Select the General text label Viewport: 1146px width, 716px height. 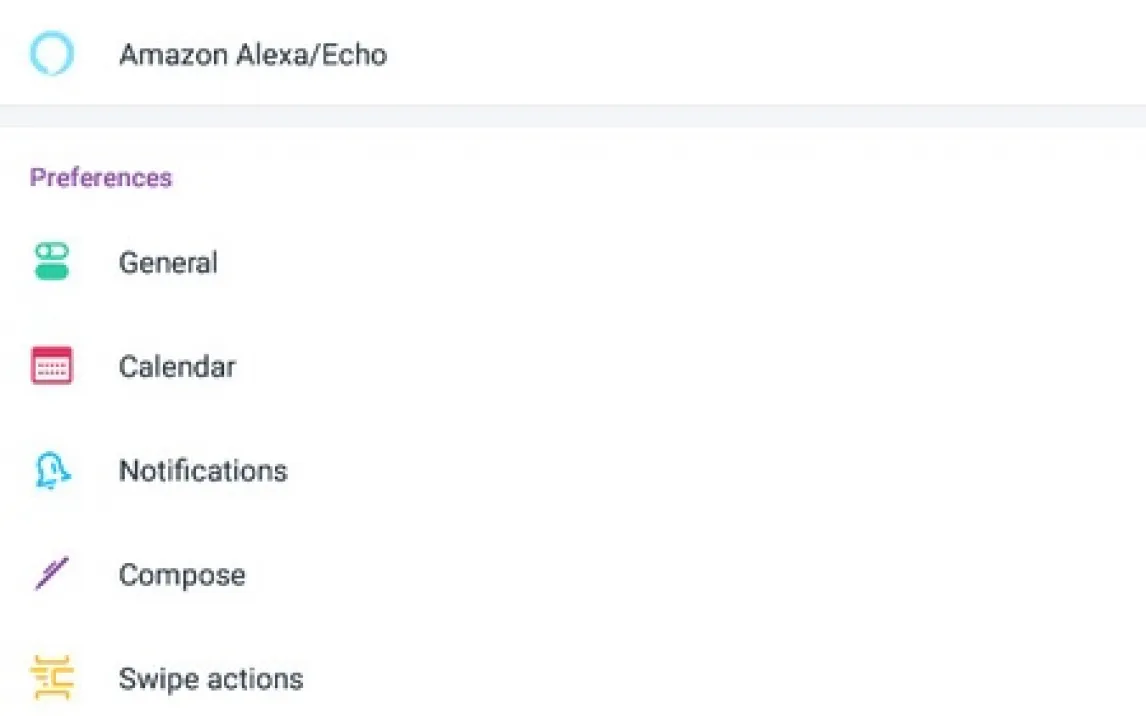coord(168,263)
